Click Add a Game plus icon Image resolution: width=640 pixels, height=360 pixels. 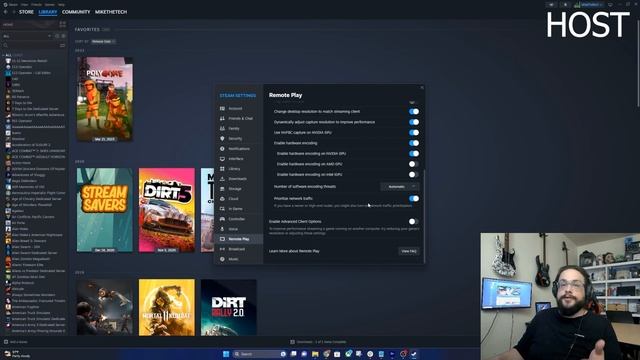(x=6, y=342)
